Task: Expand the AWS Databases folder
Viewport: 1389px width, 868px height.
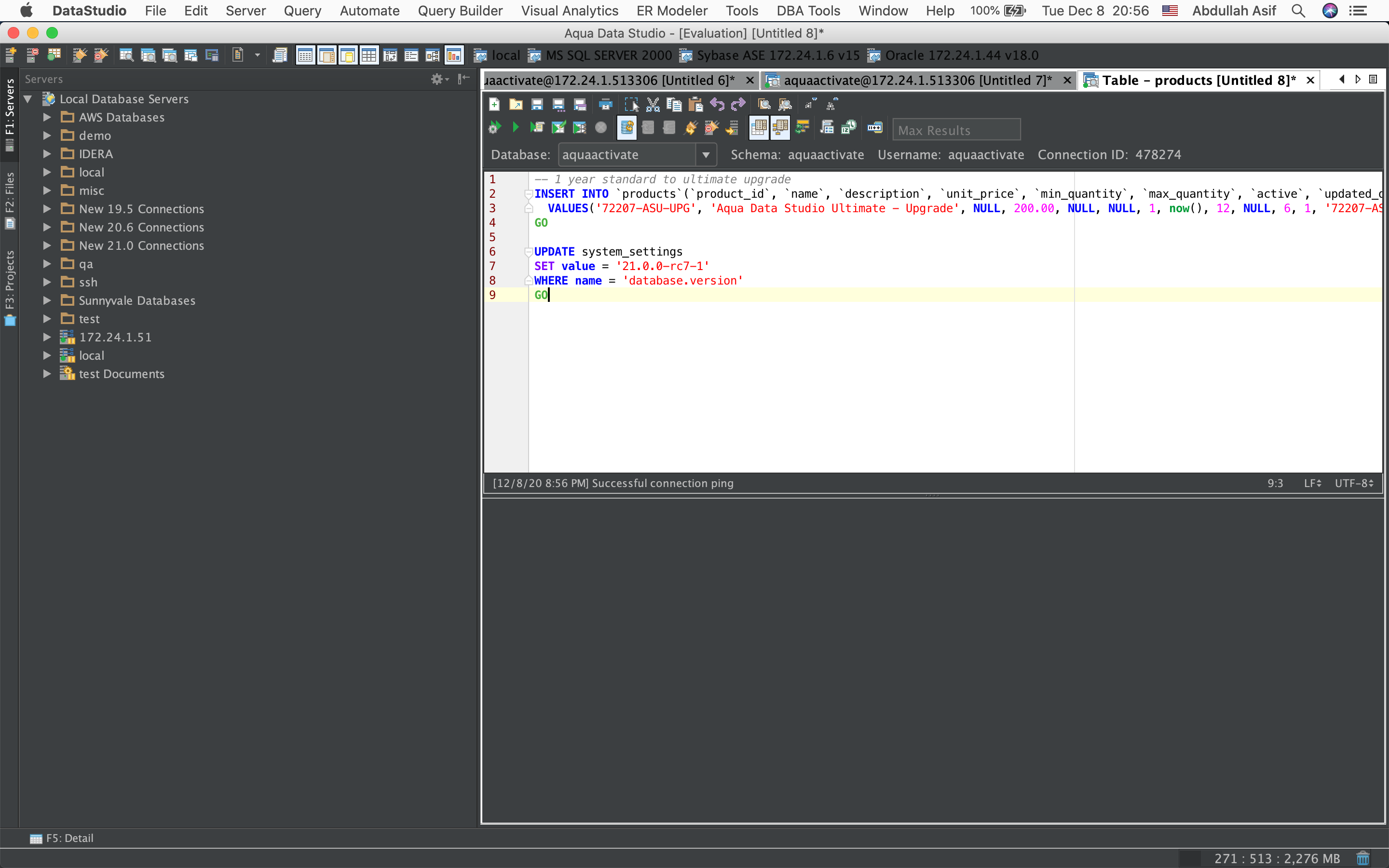Action: (x=47, y=117)
